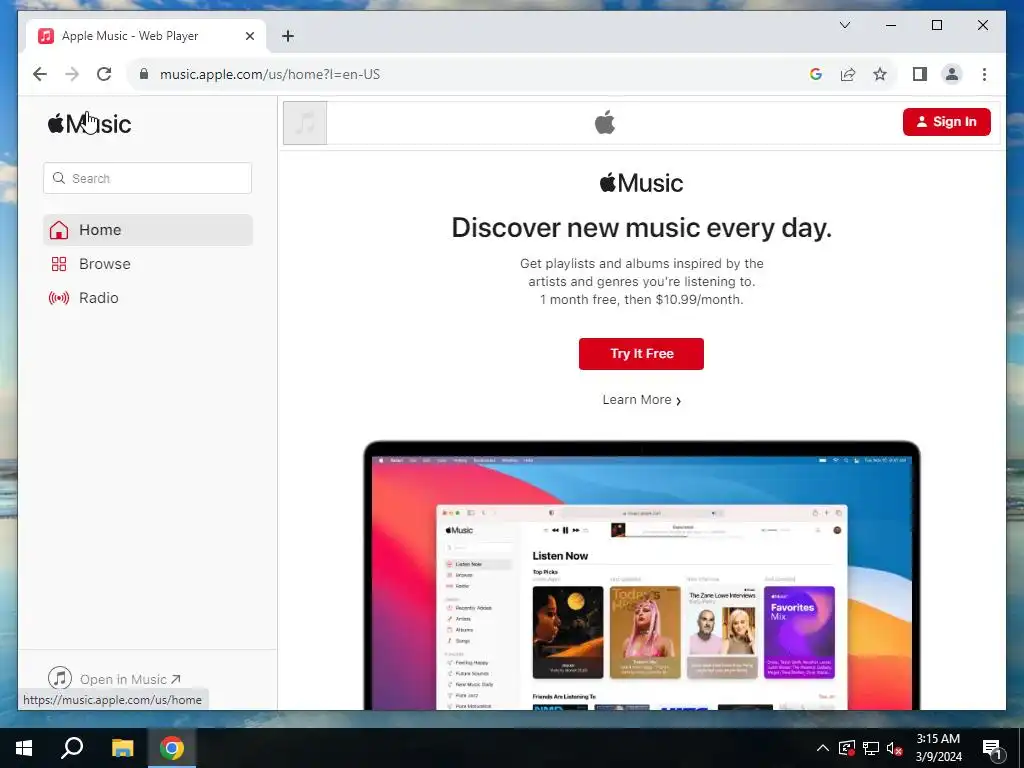Open the Learn More link
The height and width of the screenshot is (768, 1024).
(641, 400)
